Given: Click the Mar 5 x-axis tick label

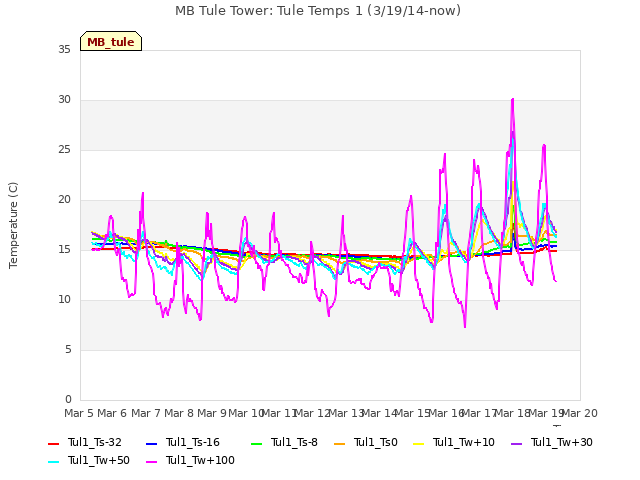Looking at the screenshot, I should click(79, 413).
